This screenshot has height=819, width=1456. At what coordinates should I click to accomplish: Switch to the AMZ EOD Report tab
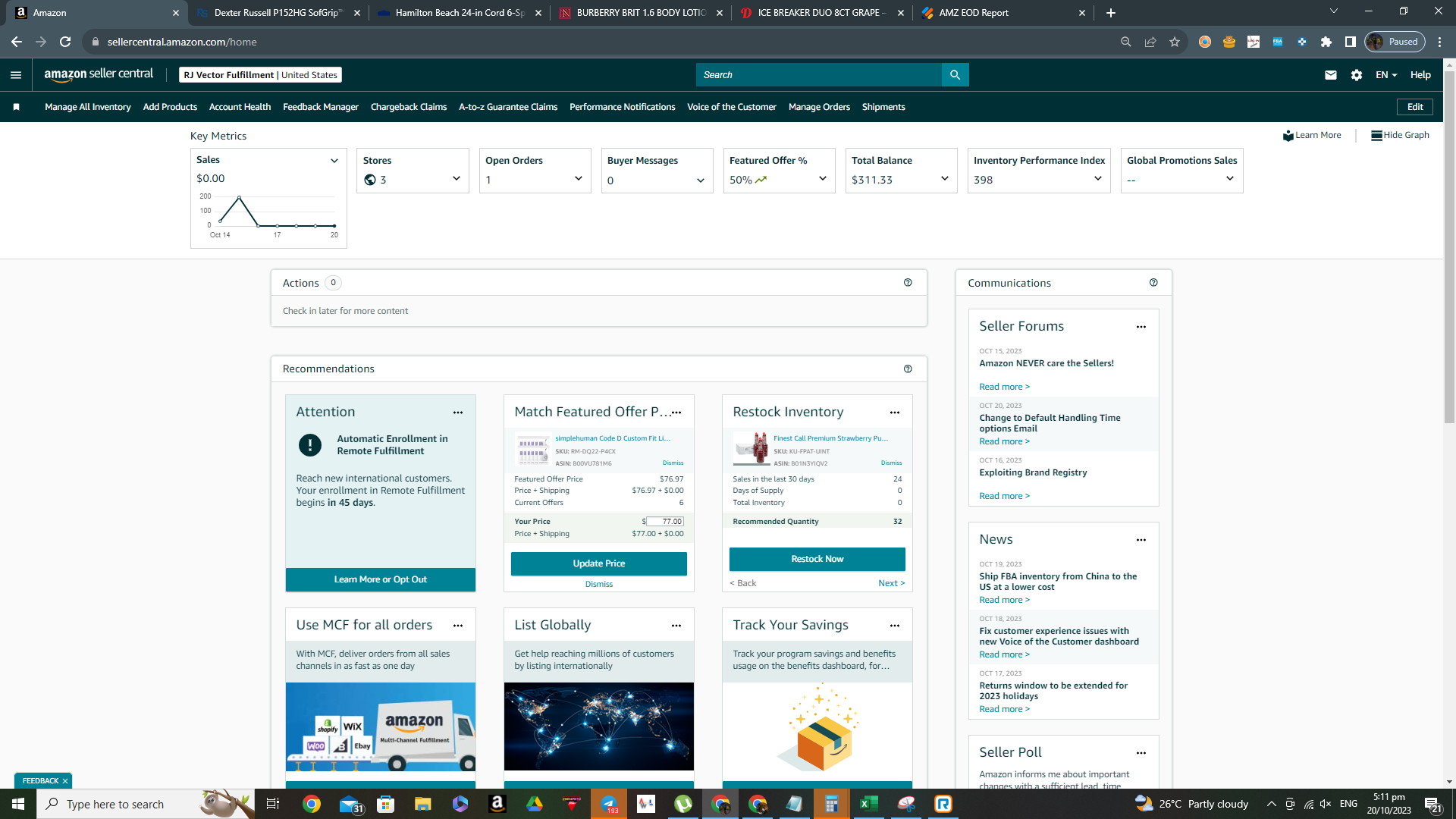(1002, 13)
